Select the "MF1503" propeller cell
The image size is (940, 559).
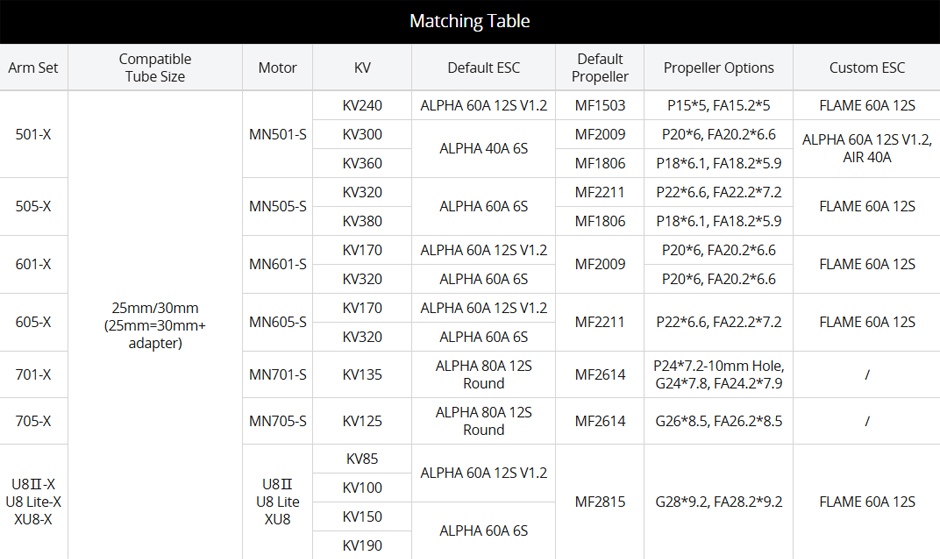pyautogui.click(x=599, y=106)
